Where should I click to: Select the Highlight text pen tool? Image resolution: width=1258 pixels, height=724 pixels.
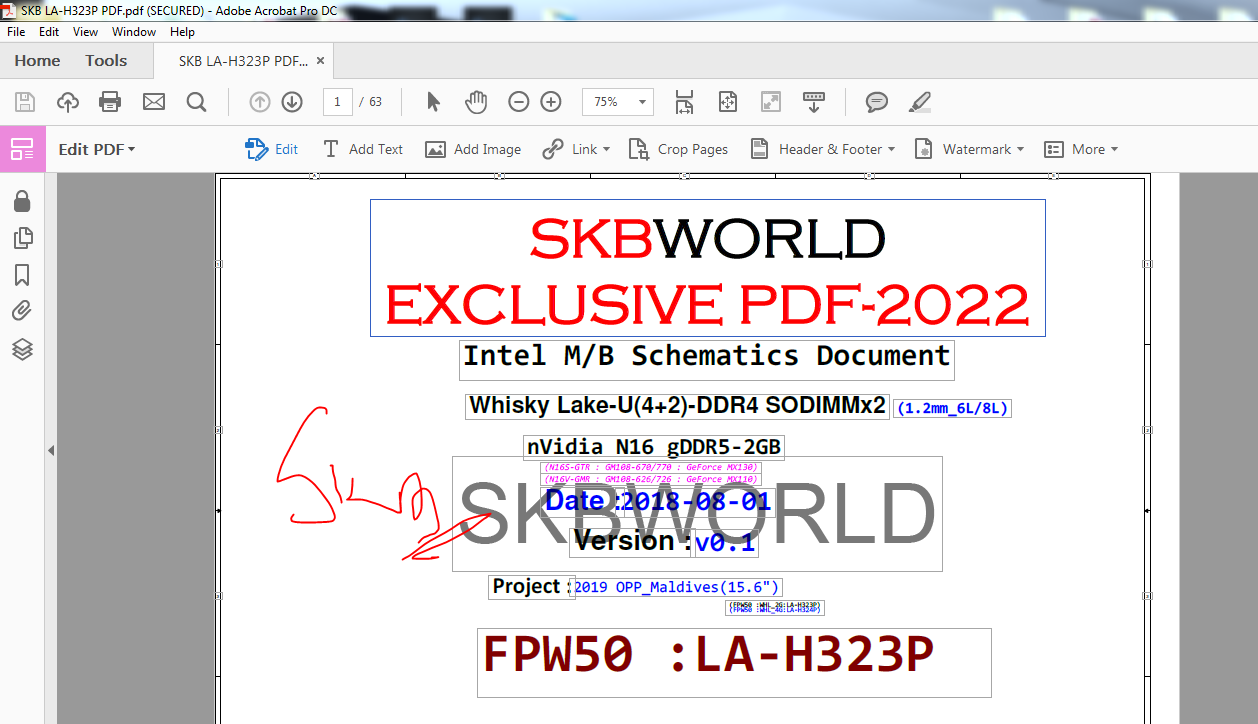[x=920, y=101]
